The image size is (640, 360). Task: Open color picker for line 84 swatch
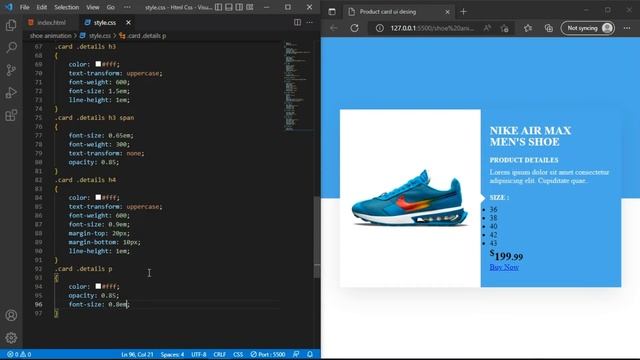(x=98, y=198)
